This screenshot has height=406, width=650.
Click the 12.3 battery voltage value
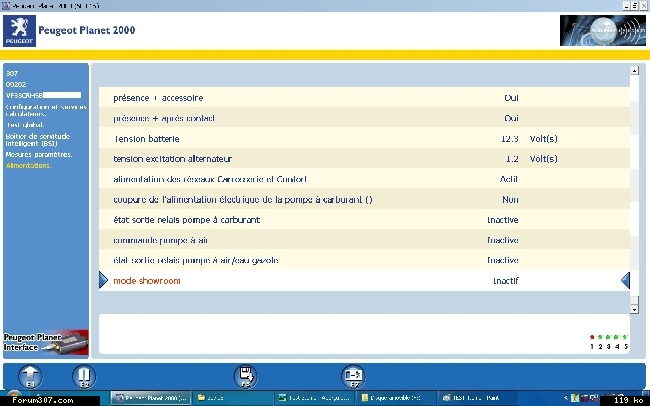click(x=509, y=139)
